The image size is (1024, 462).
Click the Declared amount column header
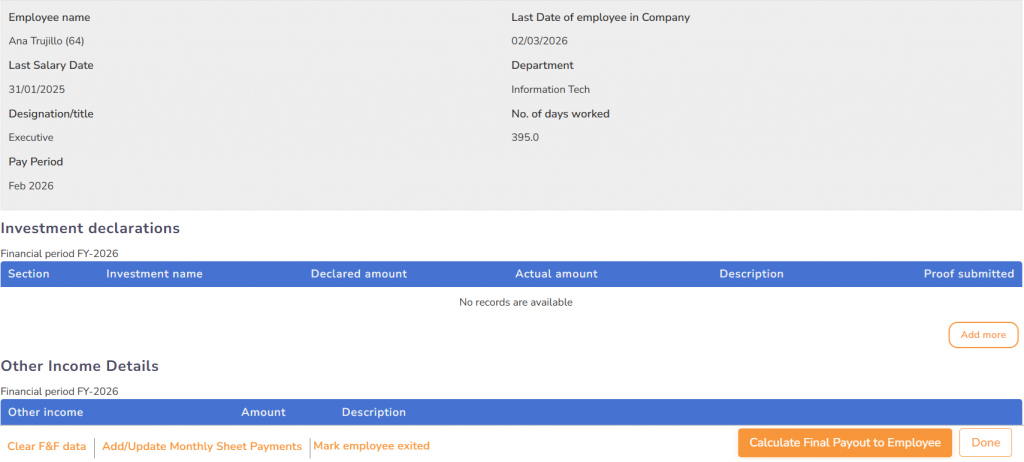(359, 274)
